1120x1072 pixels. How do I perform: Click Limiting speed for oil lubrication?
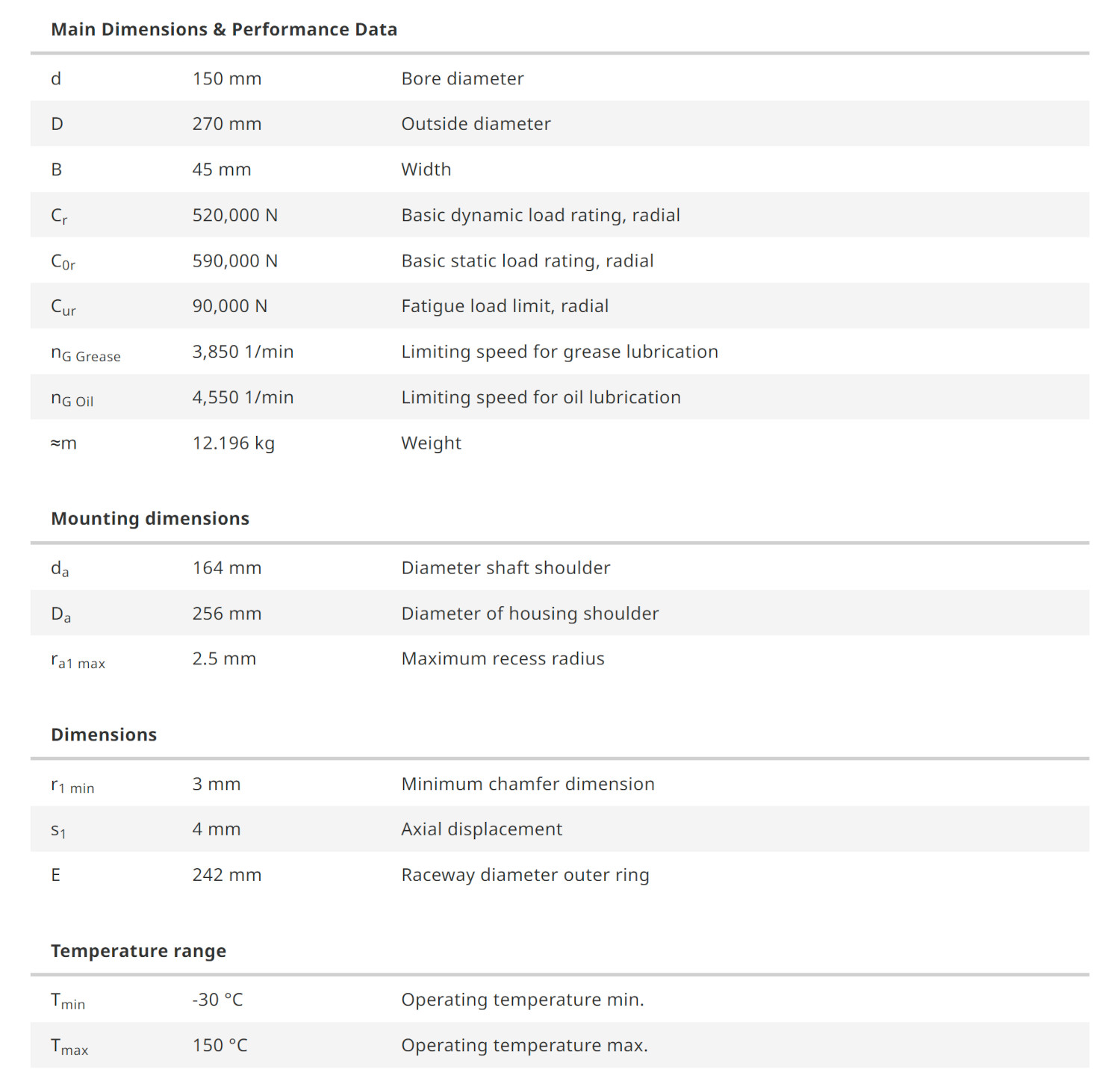541,397
